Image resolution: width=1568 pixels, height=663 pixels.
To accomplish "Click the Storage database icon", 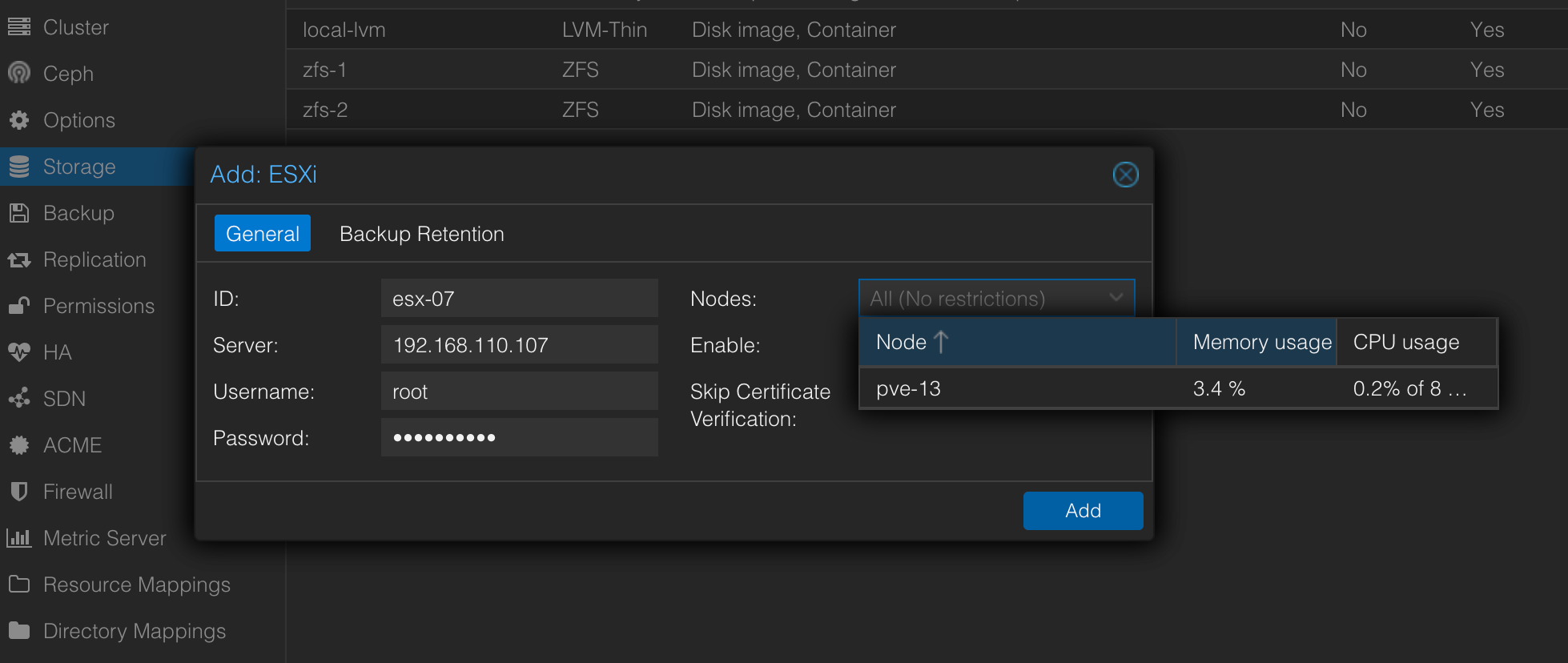I will coord(19,167).
